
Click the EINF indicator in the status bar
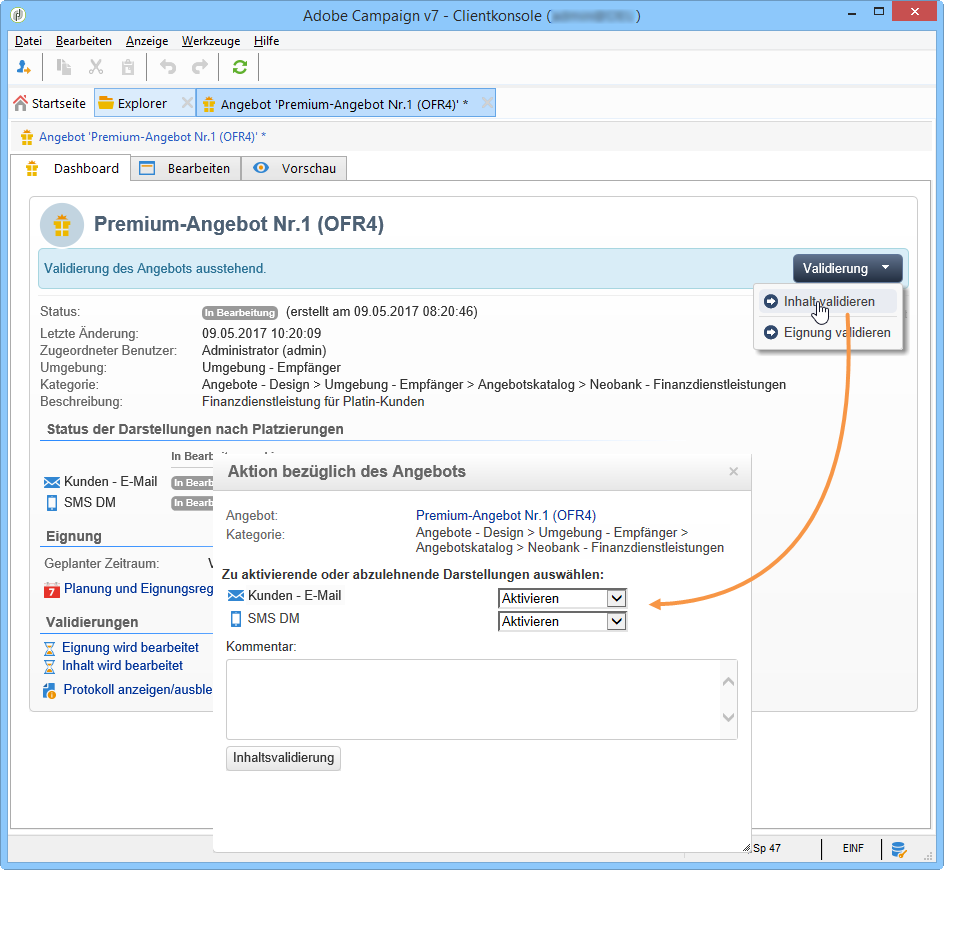click(853, 848)
